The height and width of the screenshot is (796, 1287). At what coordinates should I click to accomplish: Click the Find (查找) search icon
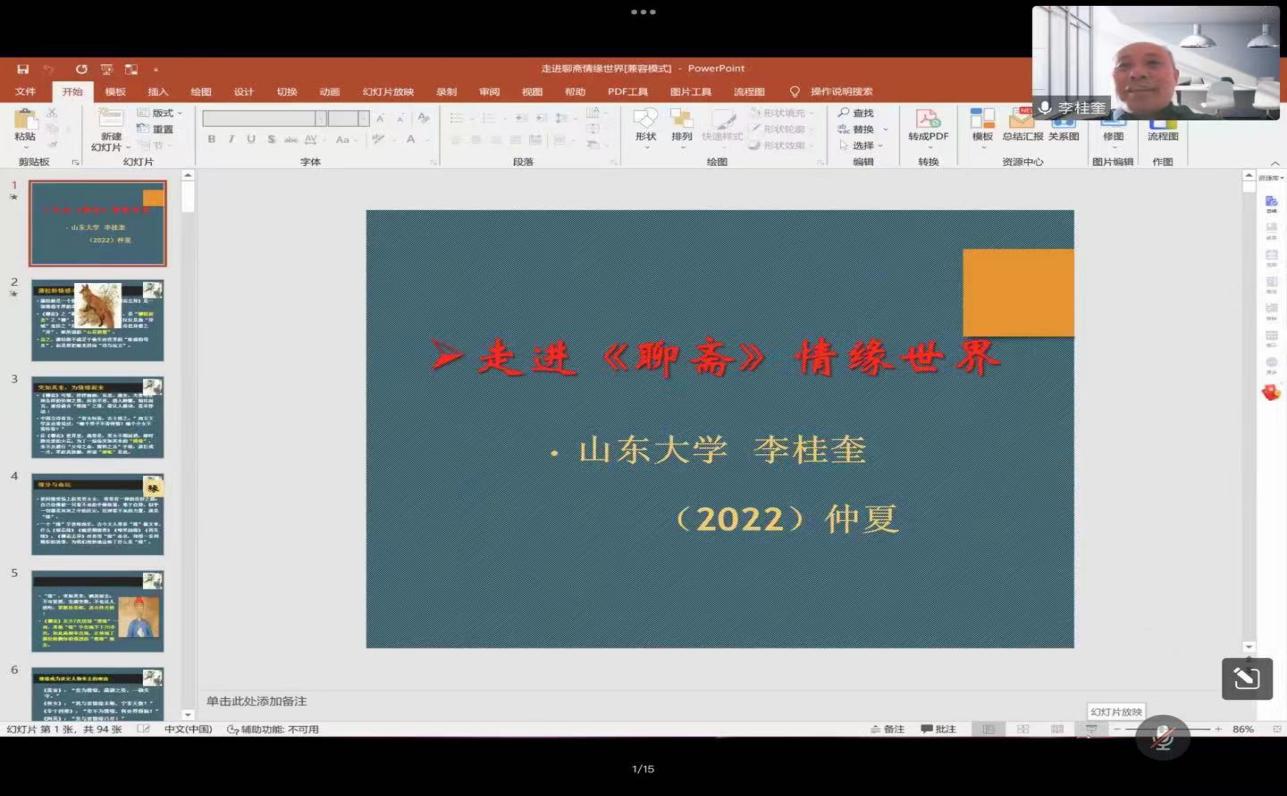pyautogui.click(x=856, y=113)
